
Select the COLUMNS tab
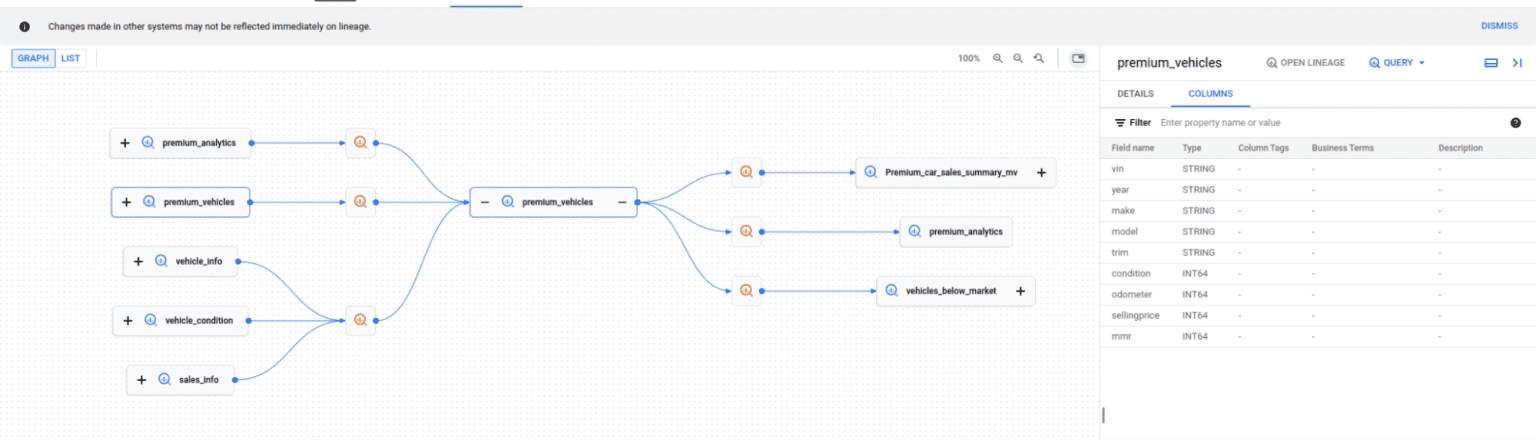click(x=1210, y=94)
